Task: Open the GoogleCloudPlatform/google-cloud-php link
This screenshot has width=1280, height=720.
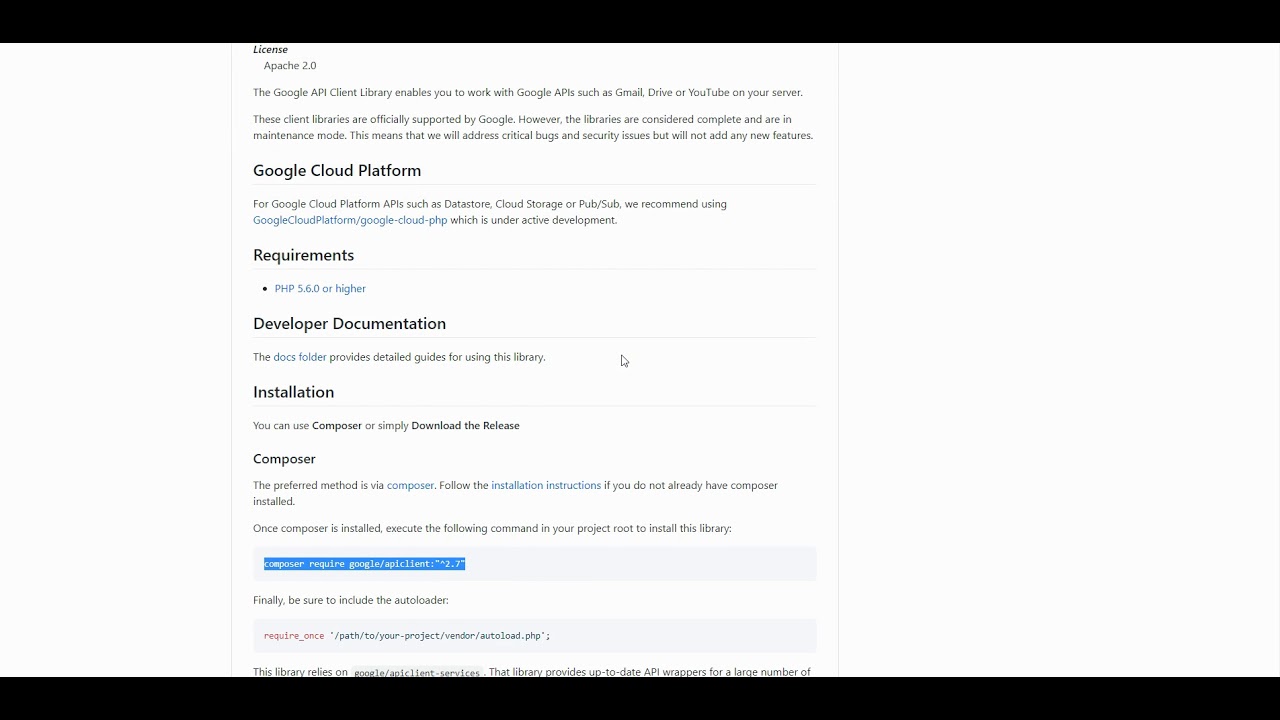Action: click(x=350, y=220)
